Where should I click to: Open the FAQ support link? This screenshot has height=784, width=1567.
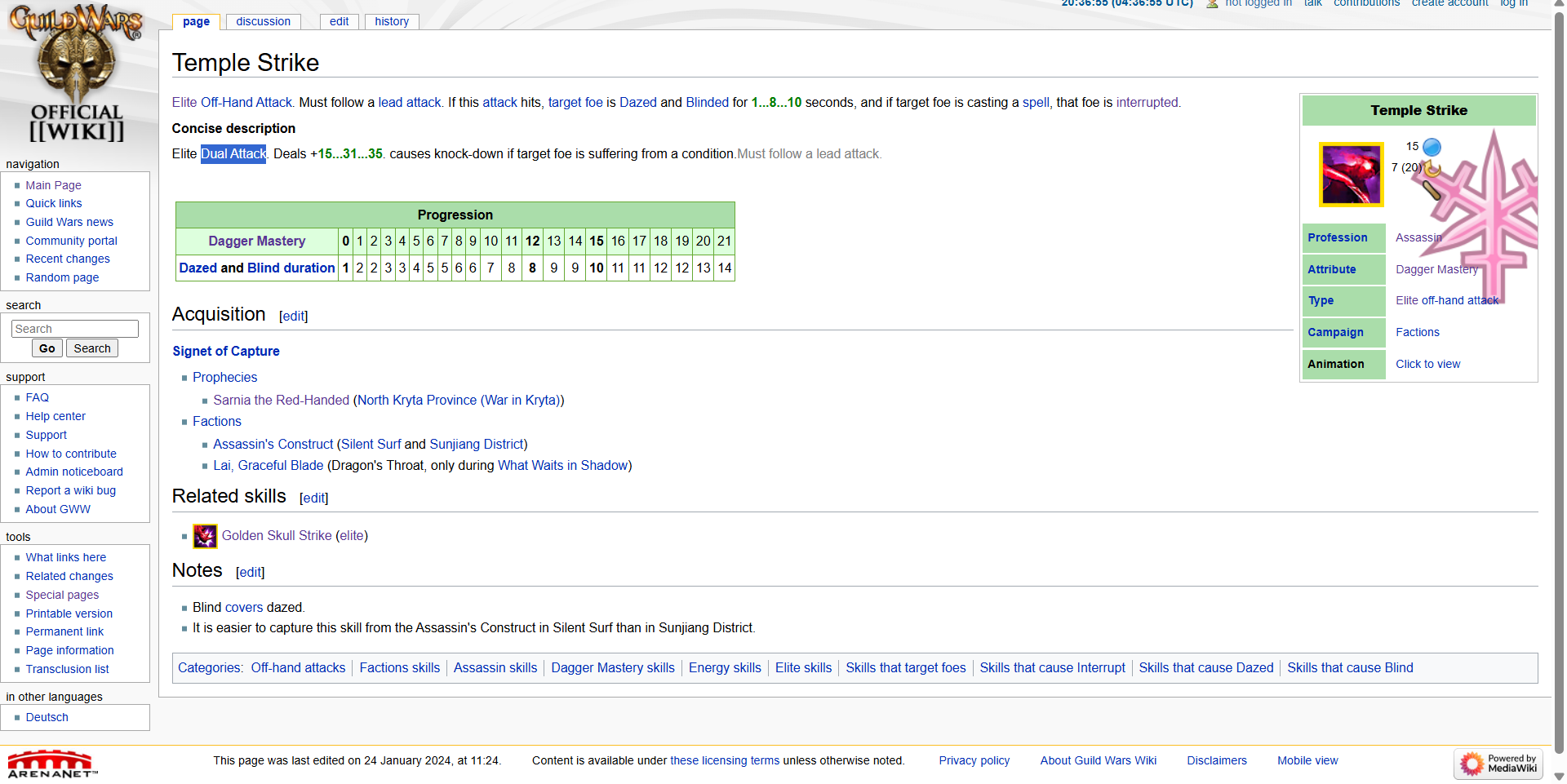coord(38,398)
